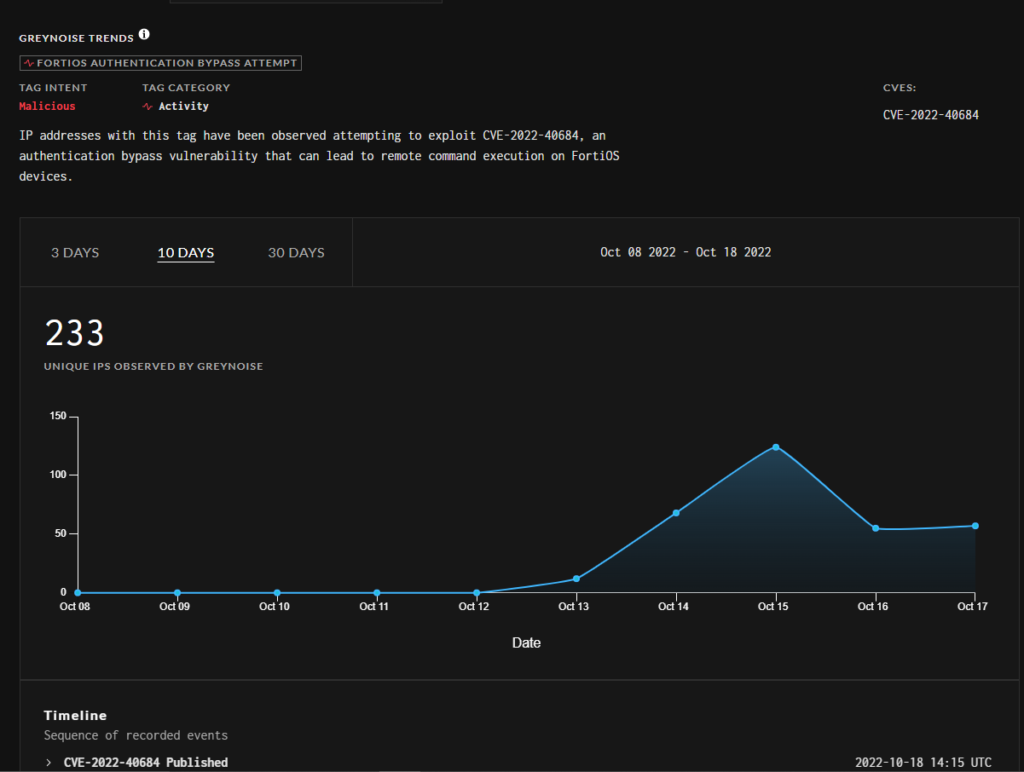Click the Oct 16 data point on chart
Screen dimensions: 1024x772
(876, 528)
